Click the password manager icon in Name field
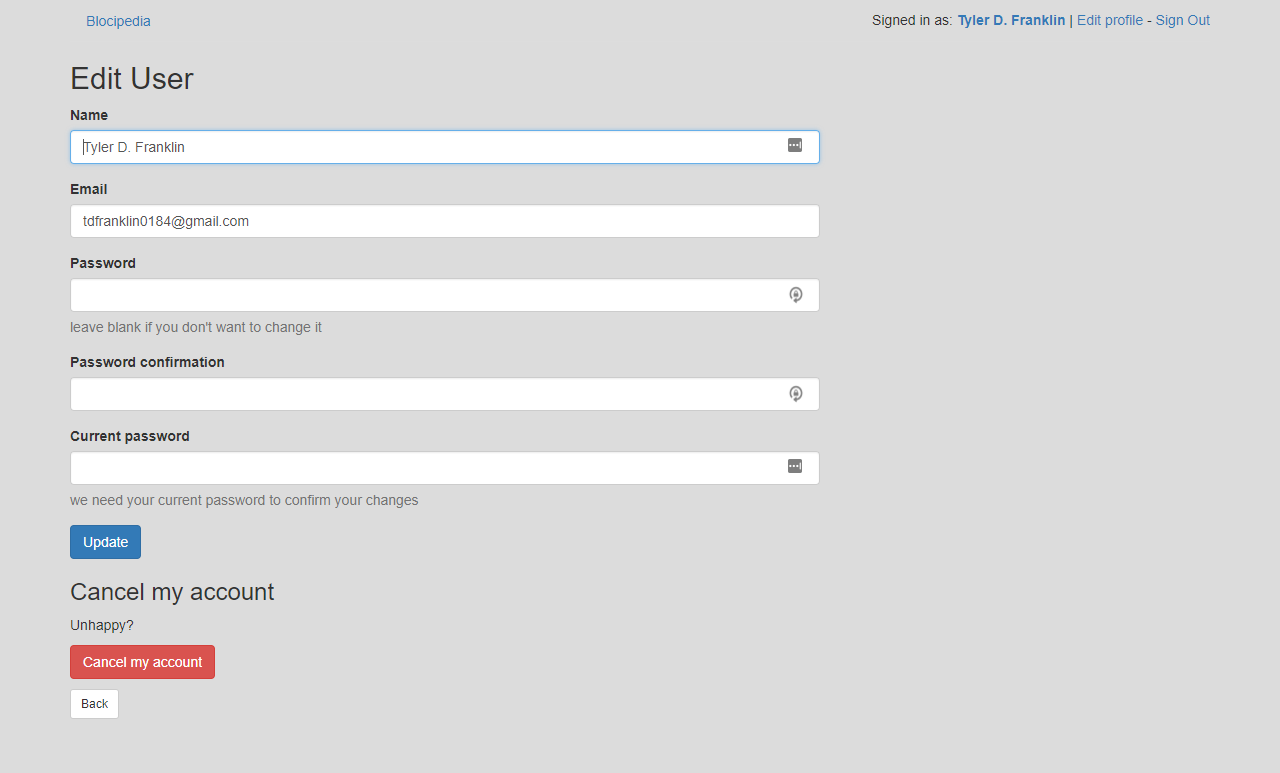This screenshot has width=1280, height=773. 795,146
